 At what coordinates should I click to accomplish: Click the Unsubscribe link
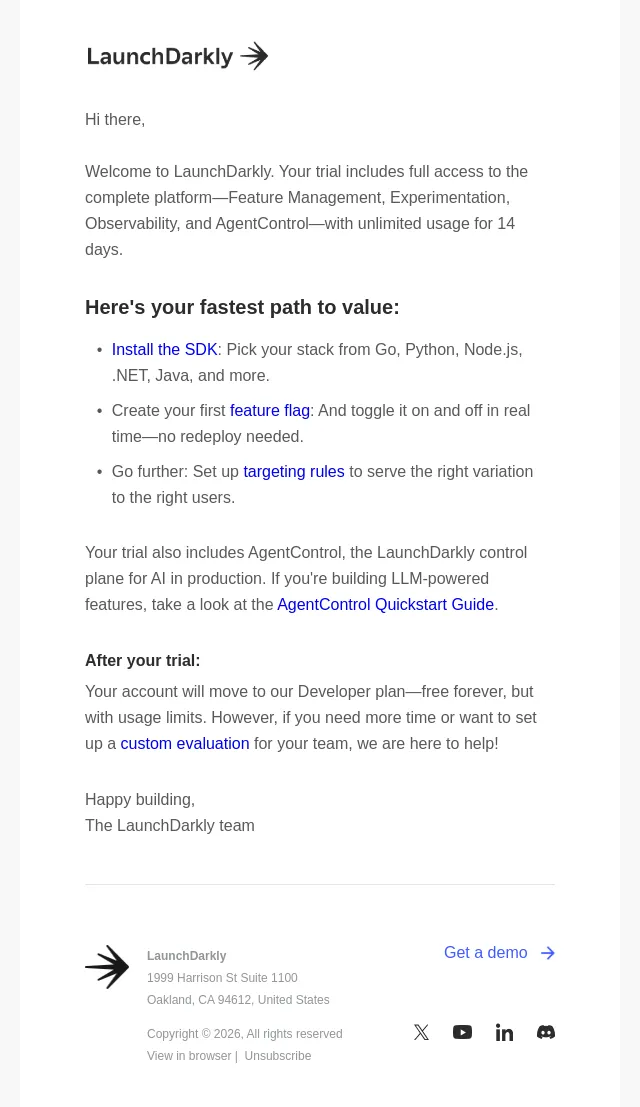277,1055
